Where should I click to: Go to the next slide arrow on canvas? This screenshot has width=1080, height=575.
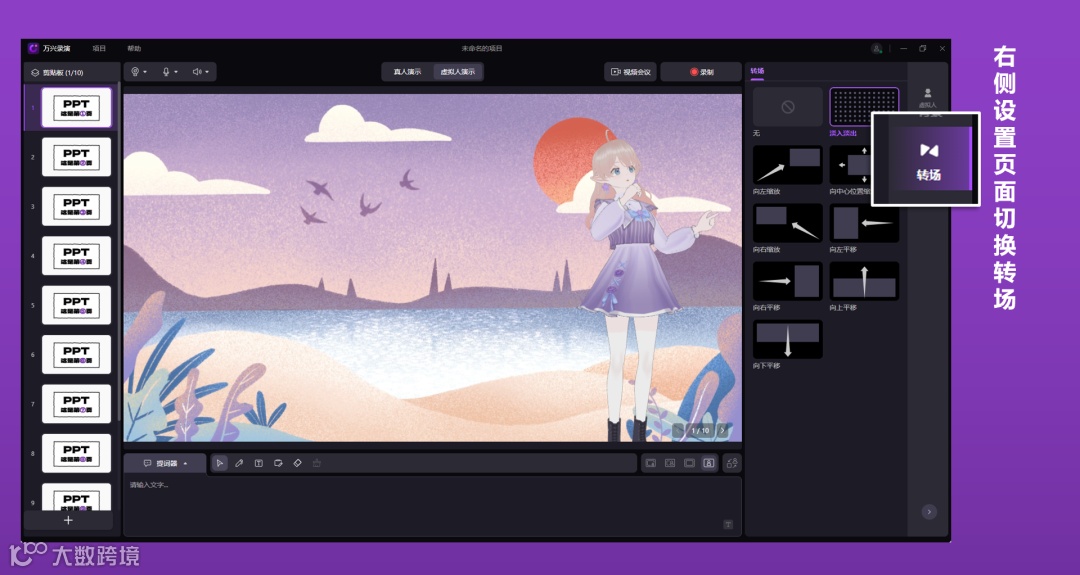pyautogui.click(x=723, y=430)
